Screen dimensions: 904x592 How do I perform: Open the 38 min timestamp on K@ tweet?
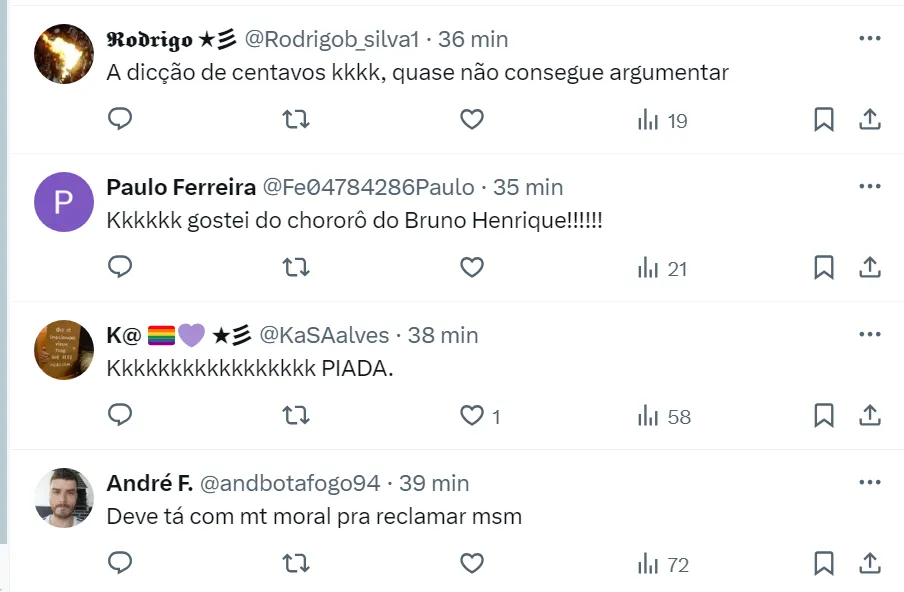[443, 335]
